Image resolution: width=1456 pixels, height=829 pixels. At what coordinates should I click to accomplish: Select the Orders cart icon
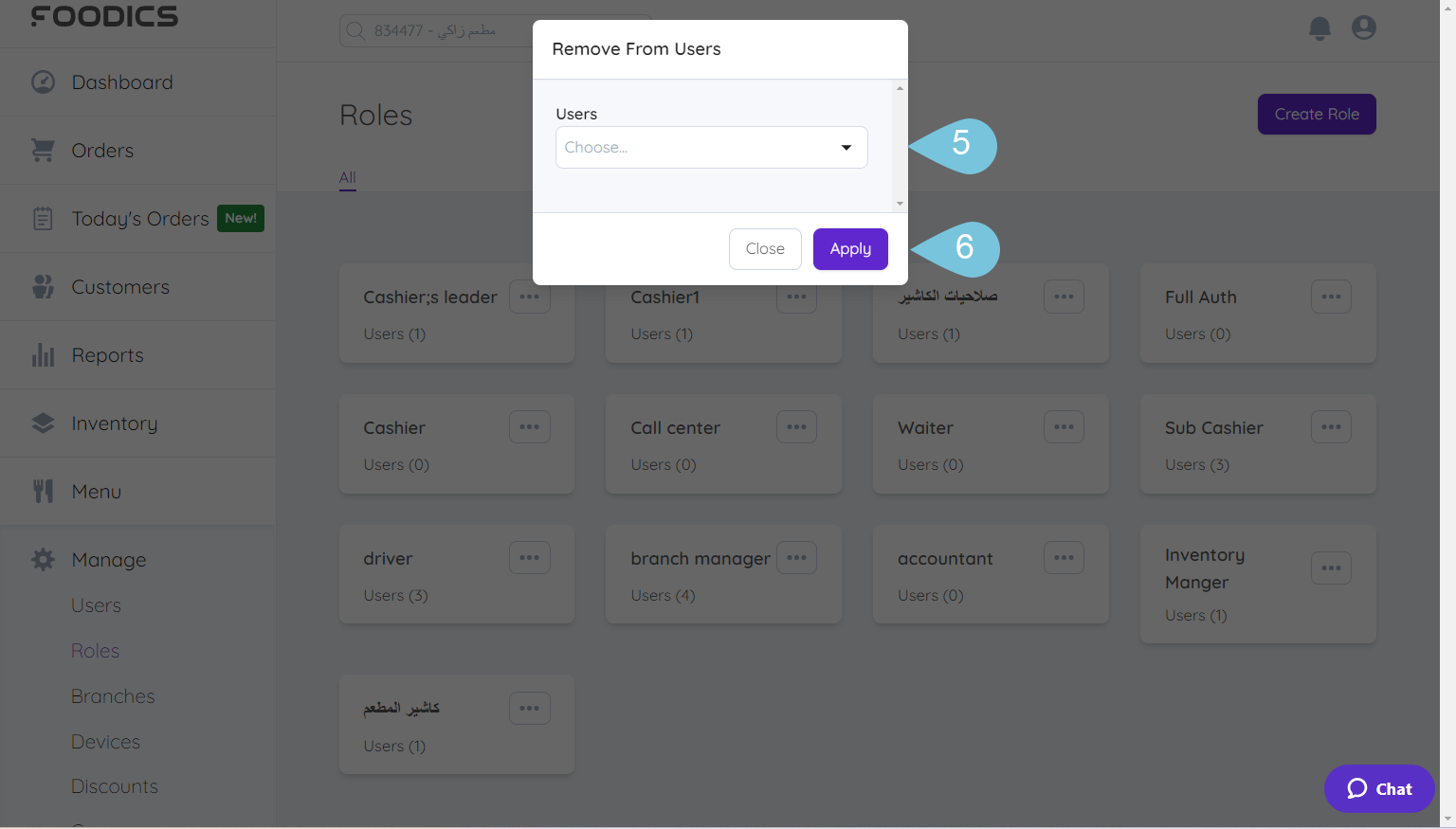43,150
